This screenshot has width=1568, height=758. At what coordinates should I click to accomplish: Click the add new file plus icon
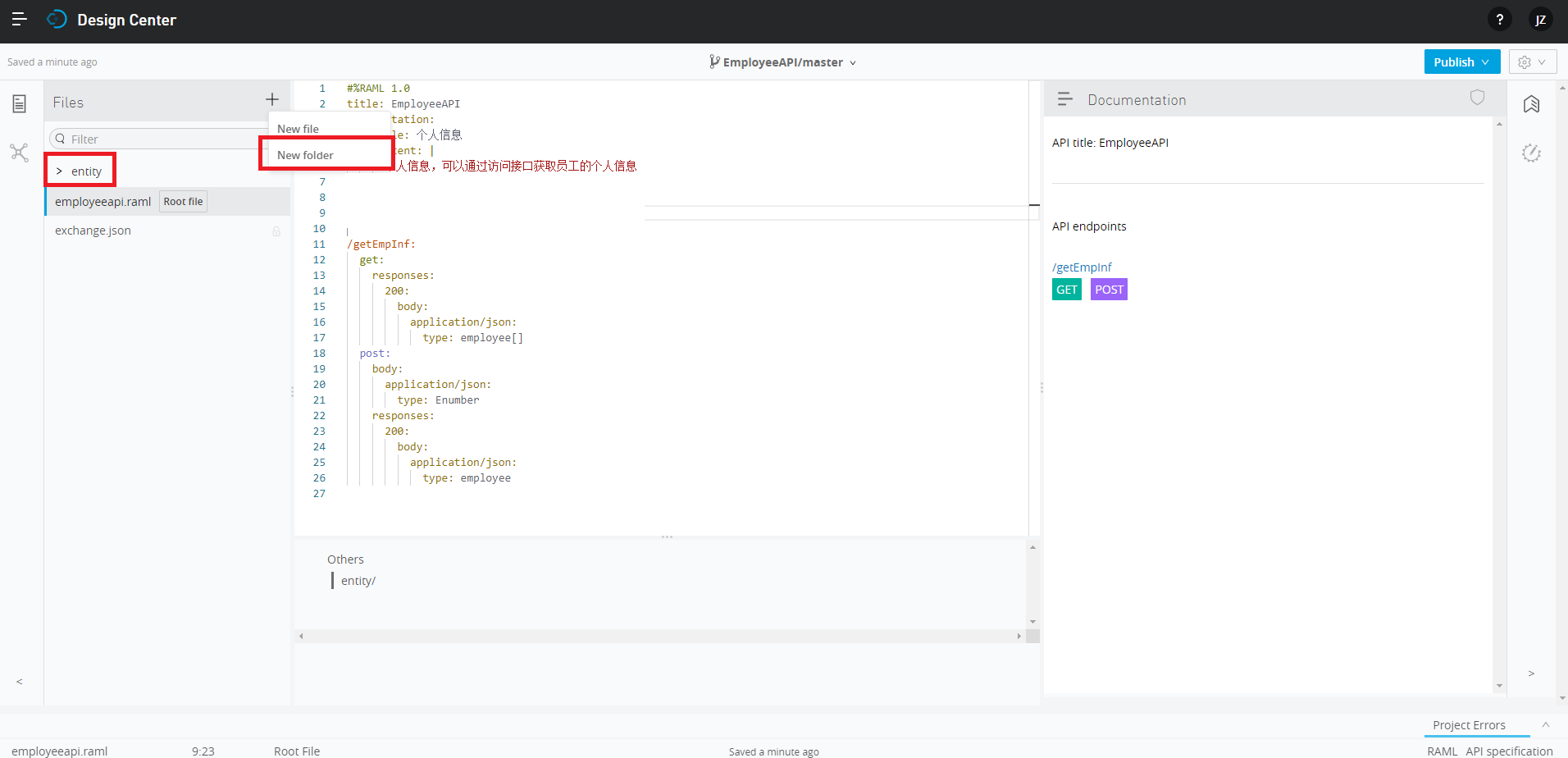pos(271,100)
